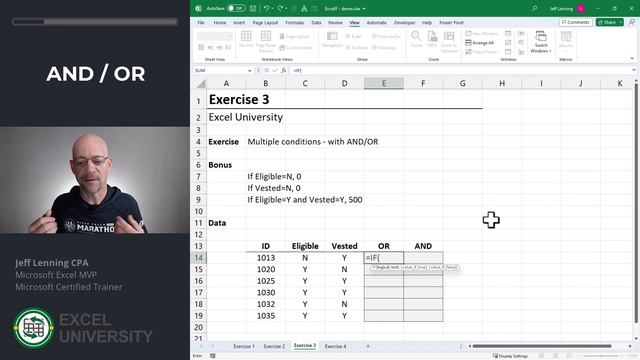Screen dimensions: 640x360
Task: Click Arrange All button
Action: 480,43
